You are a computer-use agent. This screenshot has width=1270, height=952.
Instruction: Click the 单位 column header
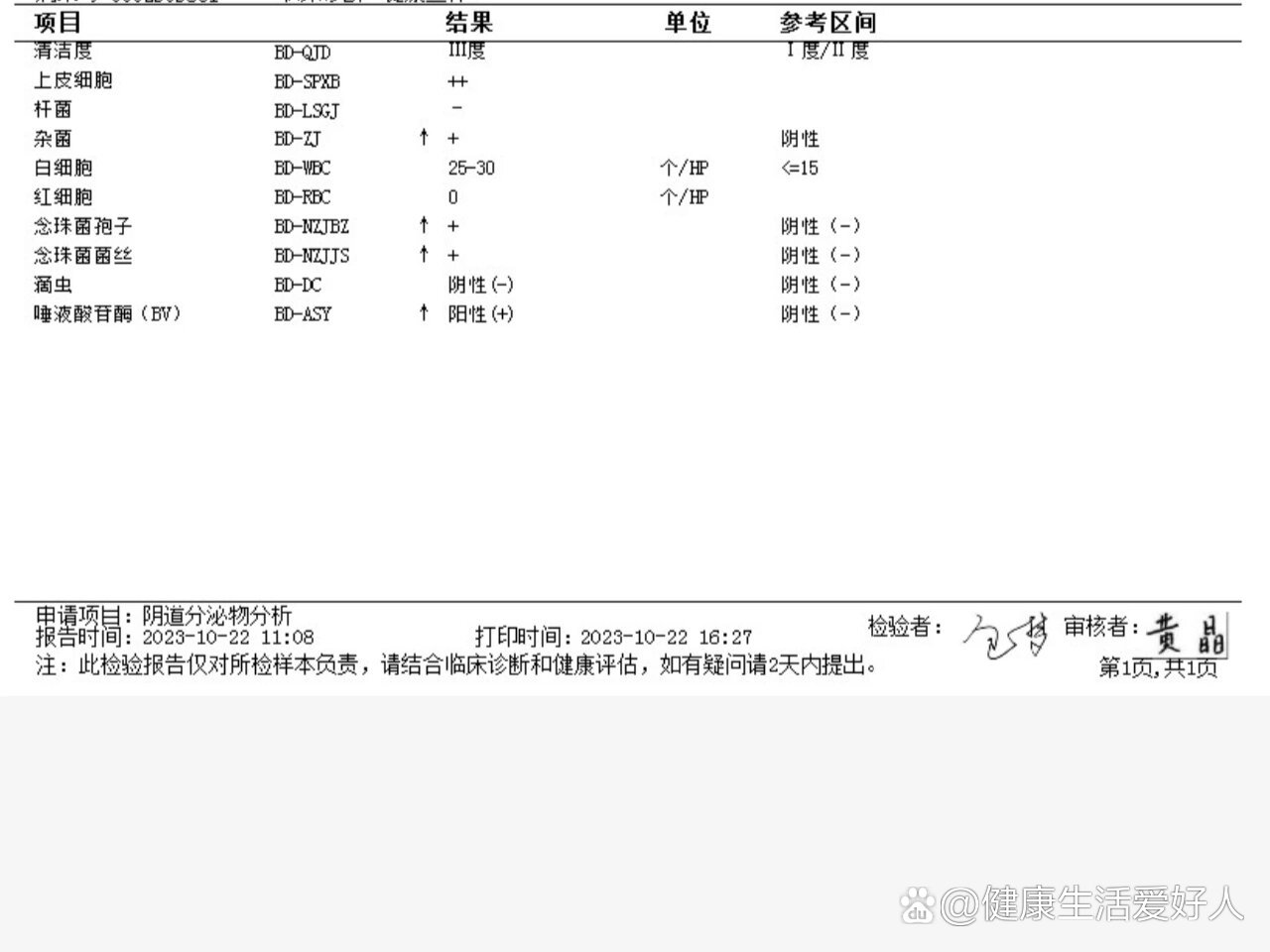(x=688, y=22)
